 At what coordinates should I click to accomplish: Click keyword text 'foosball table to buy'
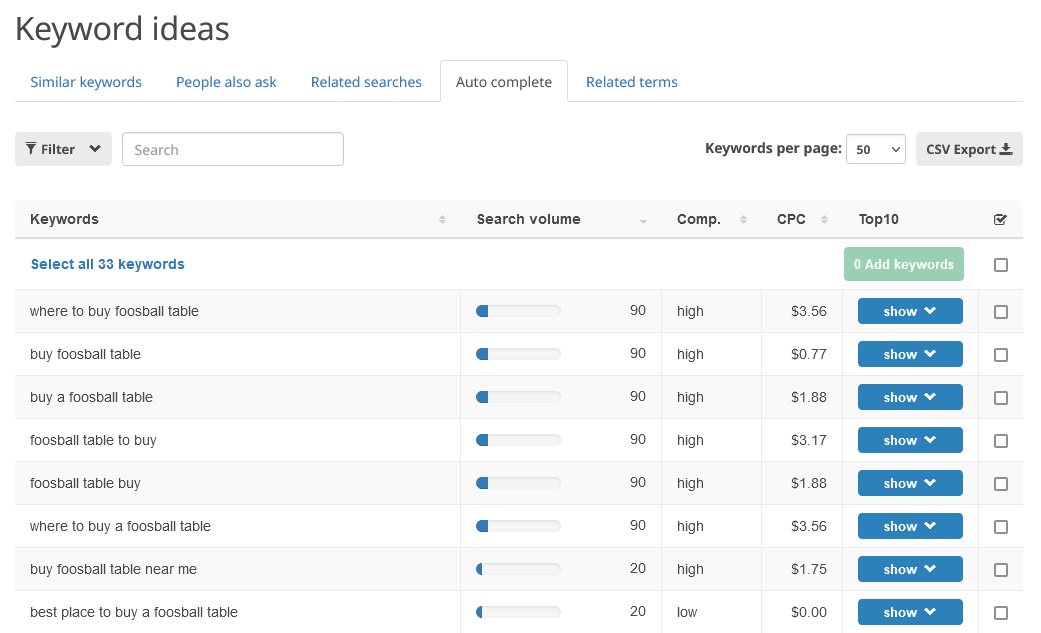[x=93, y=440]
